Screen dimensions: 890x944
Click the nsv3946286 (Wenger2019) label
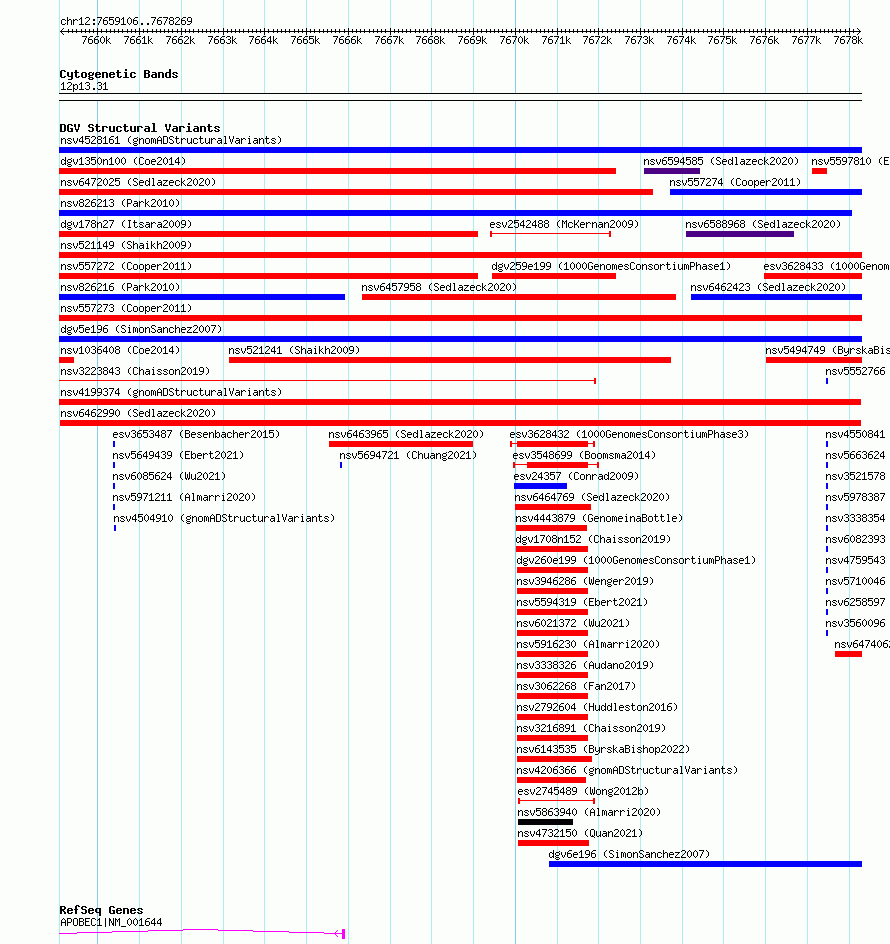pos(585,582)
